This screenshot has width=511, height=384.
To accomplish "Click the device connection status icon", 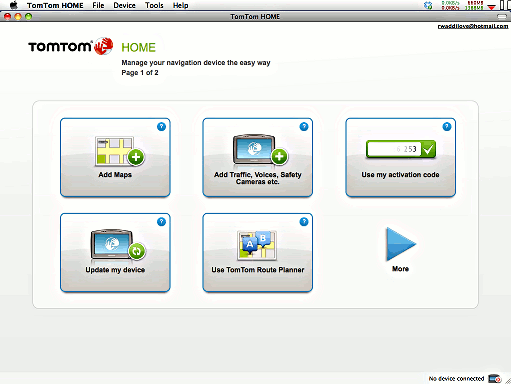I will (x=495, y=379).
